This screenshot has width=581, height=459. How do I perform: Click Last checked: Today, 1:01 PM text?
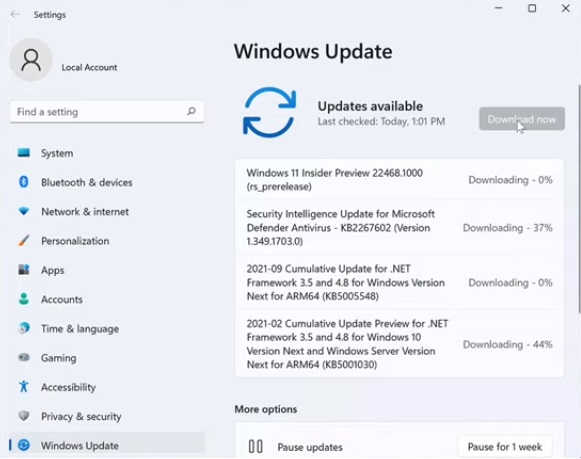(x=381, y=122)
